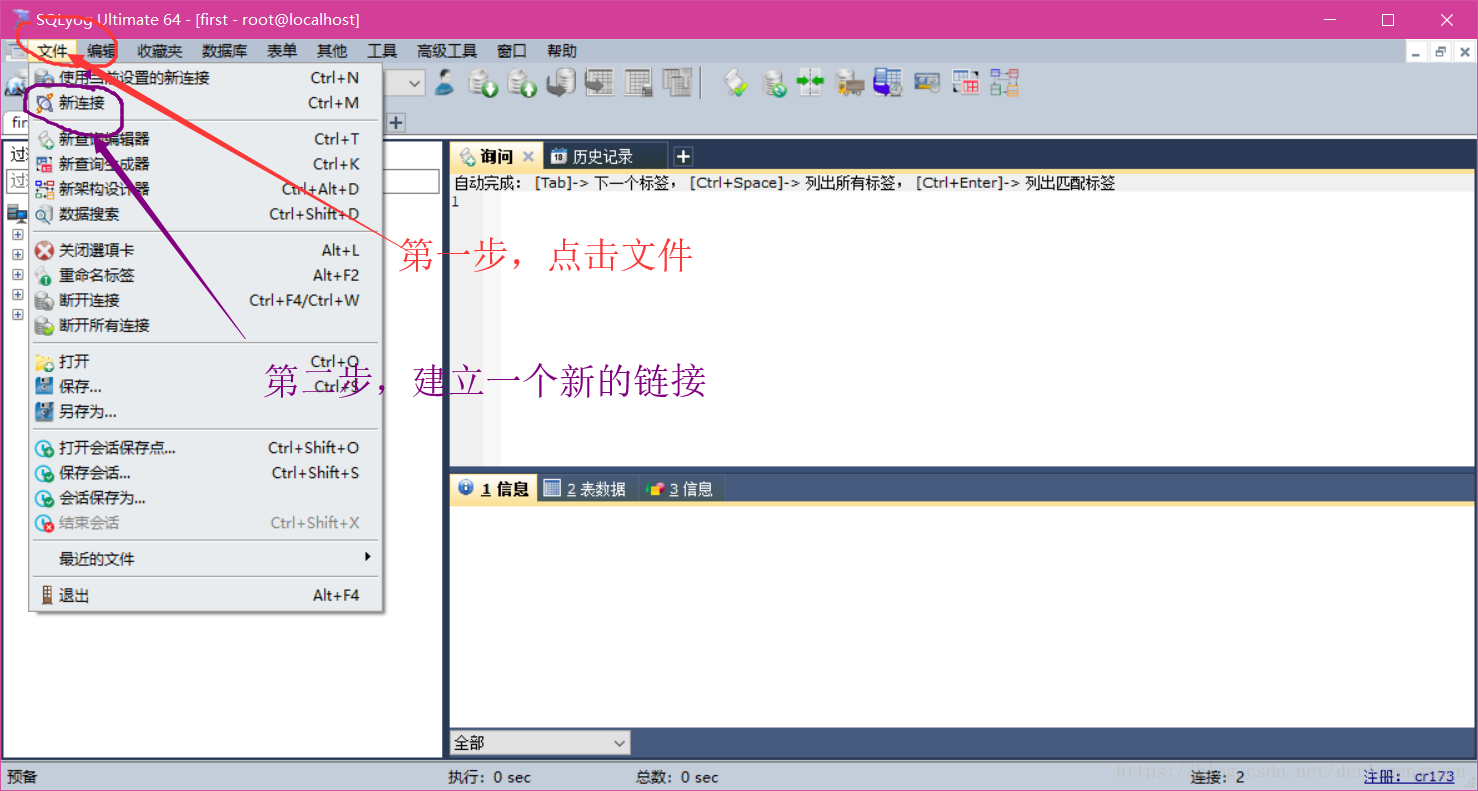The height and width of the screenshot is (791, 1478).
Task: Switch to the 历史记录 tab
Action: (603, 156)
